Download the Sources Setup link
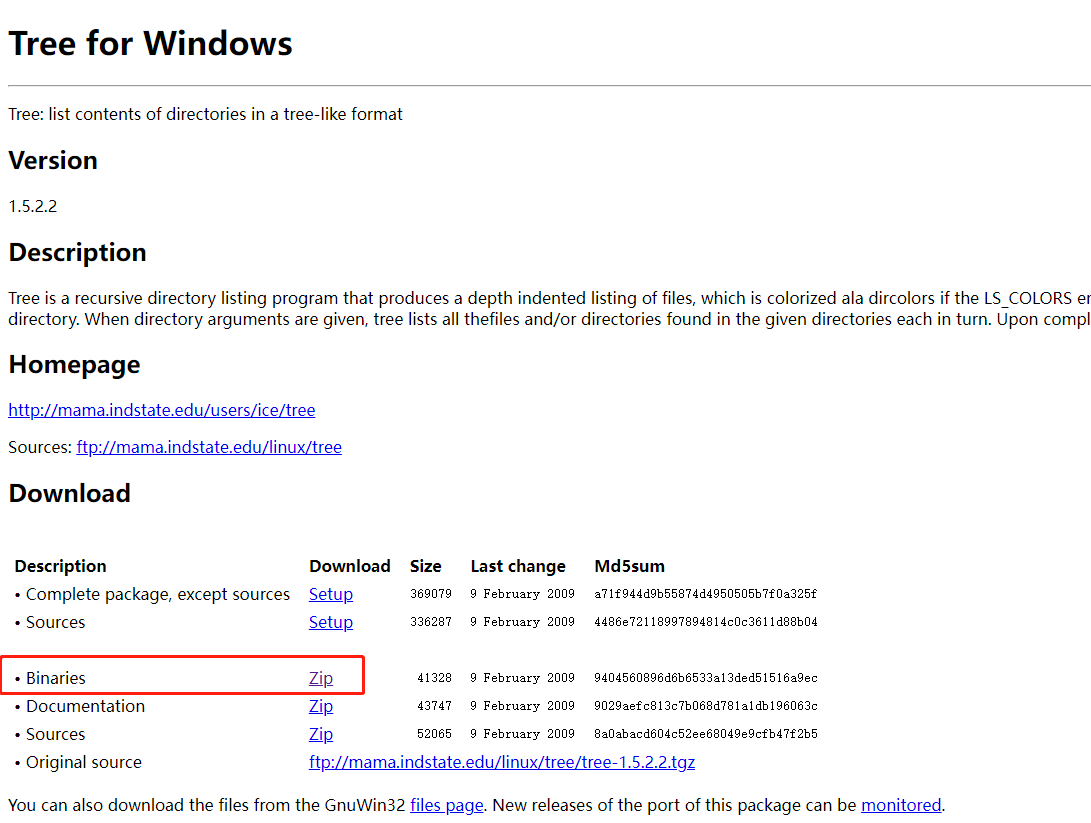Image resolution: width=1091 pixels, height=823 pixels. point(331,622)
